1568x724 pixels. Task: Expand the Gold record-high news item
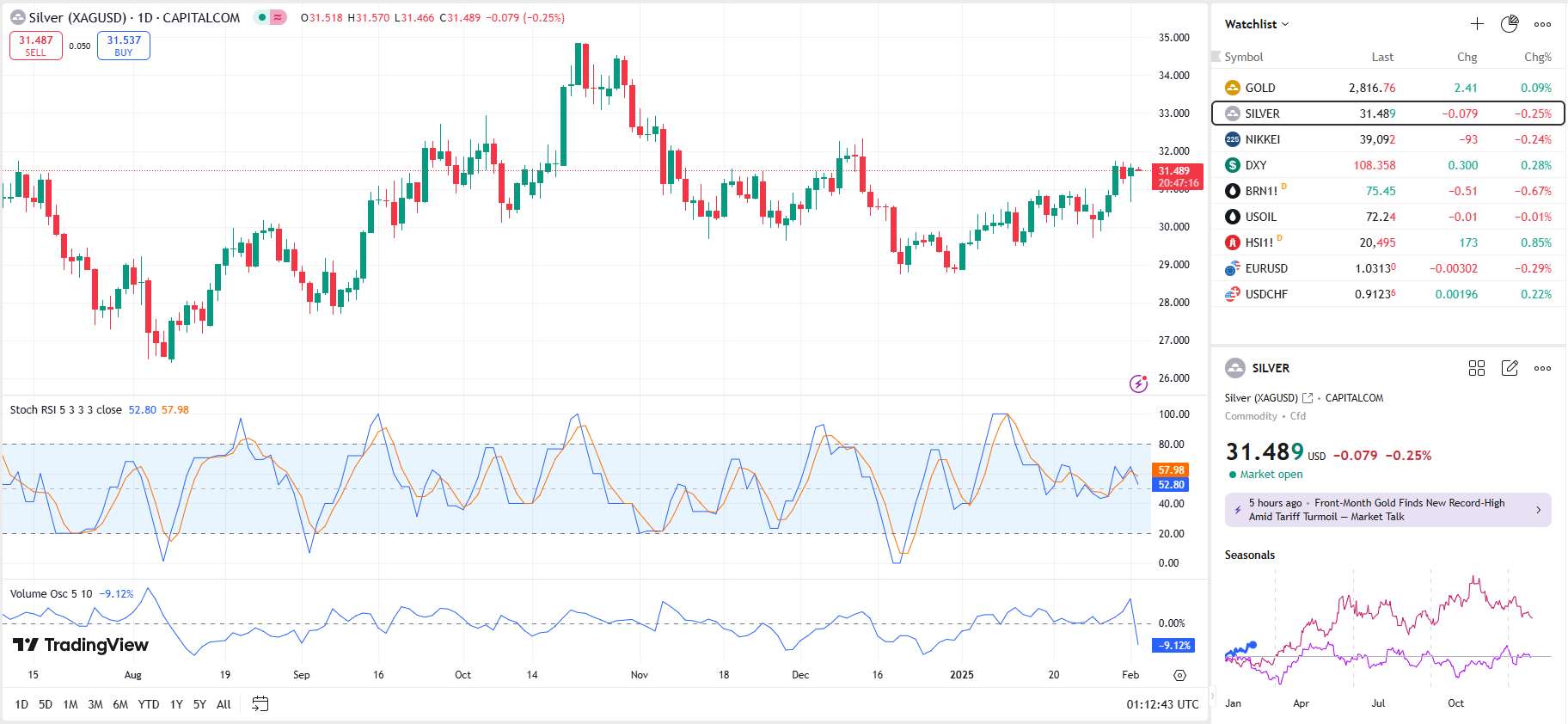click(x=1387, y=510)
